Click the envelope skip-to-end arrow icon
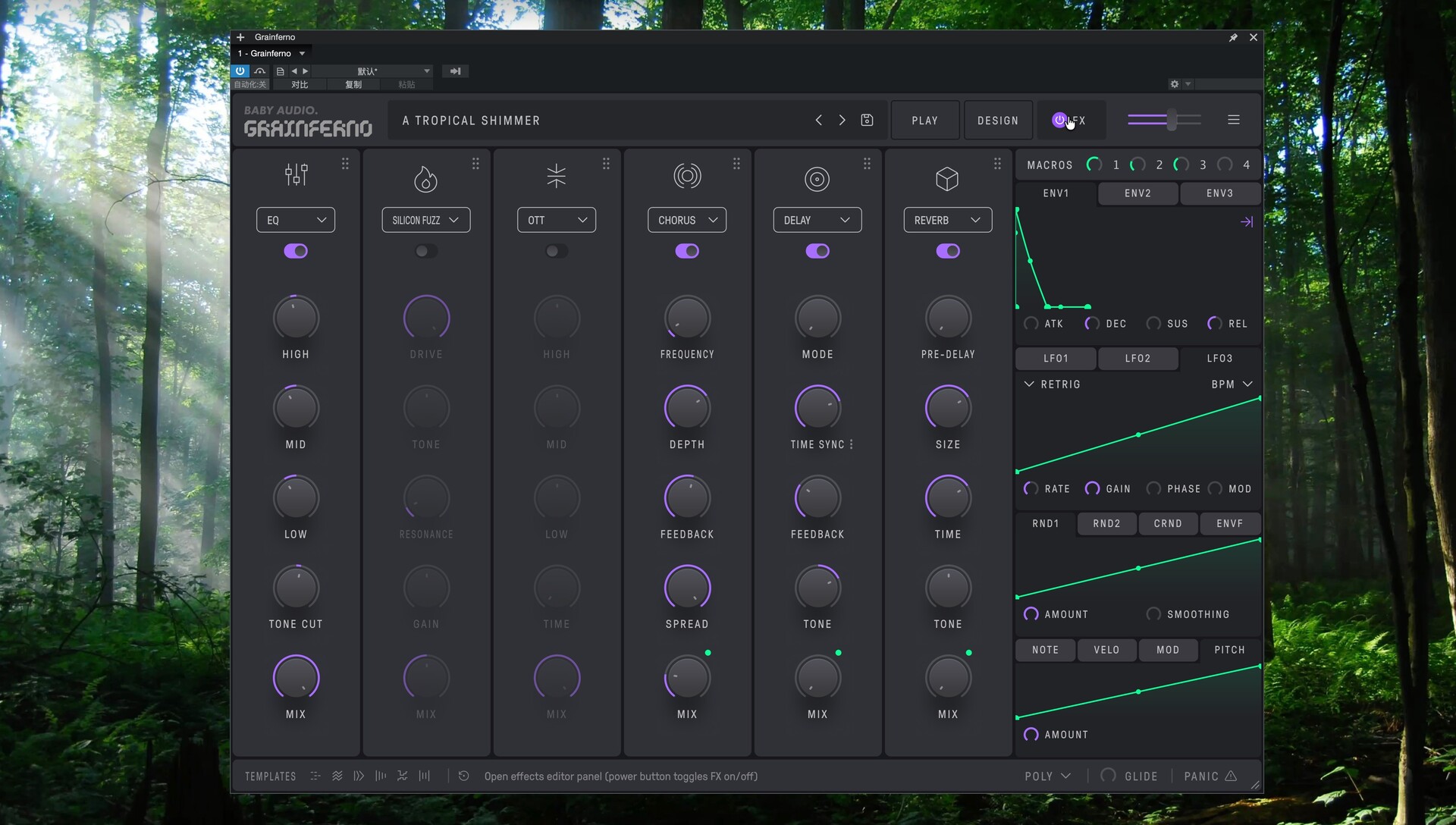 (1246, 221)
